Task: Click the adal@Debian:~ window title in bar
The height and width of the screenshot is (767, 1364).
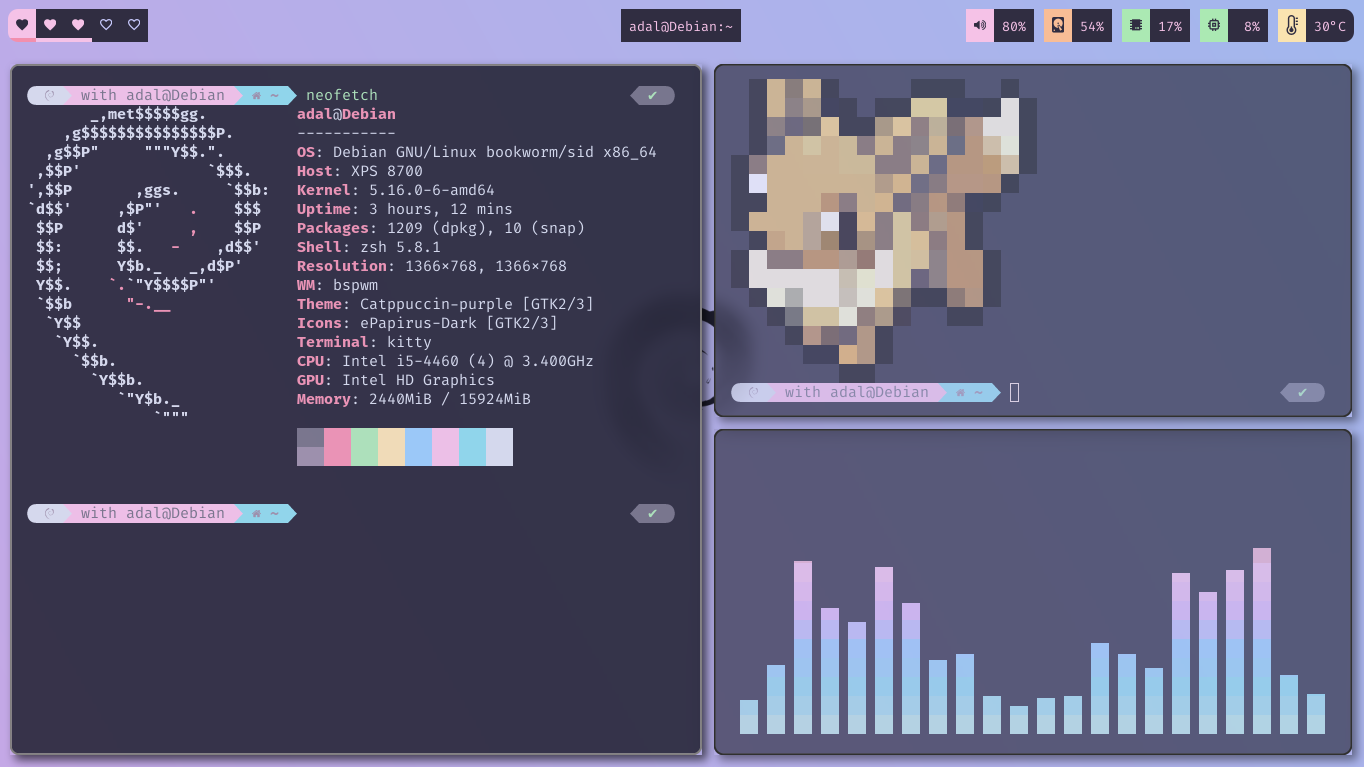Action: 681,26
